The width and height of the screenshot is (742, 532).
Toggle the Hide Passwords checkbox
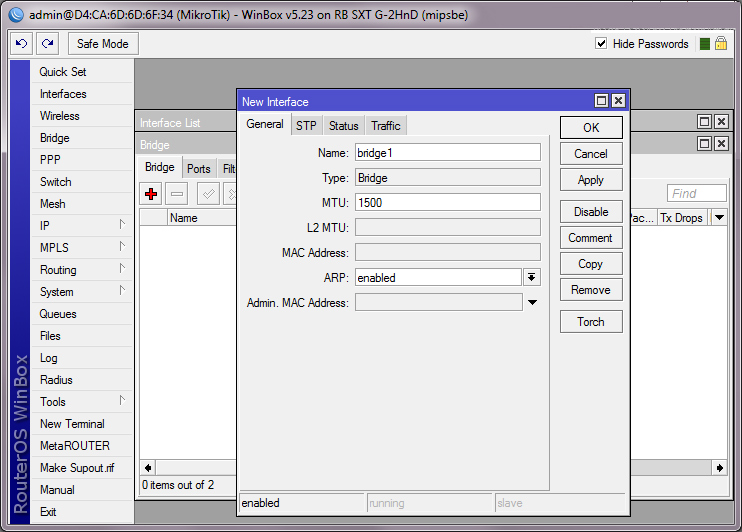(x=601, y=44)
